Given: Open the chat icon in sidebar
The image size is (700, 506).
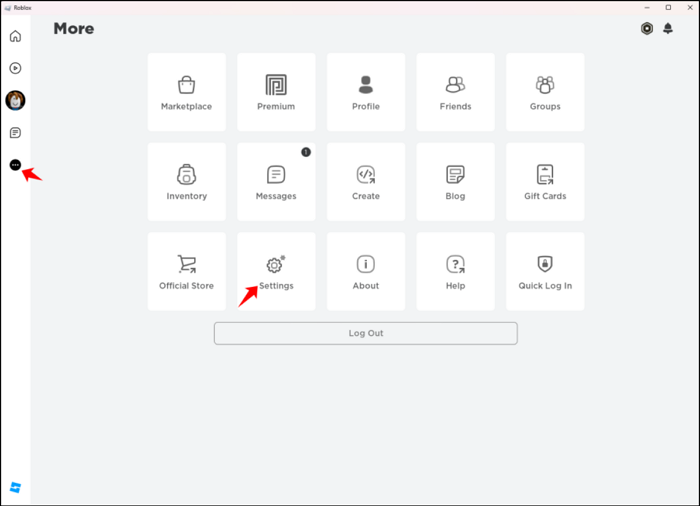Looking at the screenshot, I should click(x=15, y=133).
